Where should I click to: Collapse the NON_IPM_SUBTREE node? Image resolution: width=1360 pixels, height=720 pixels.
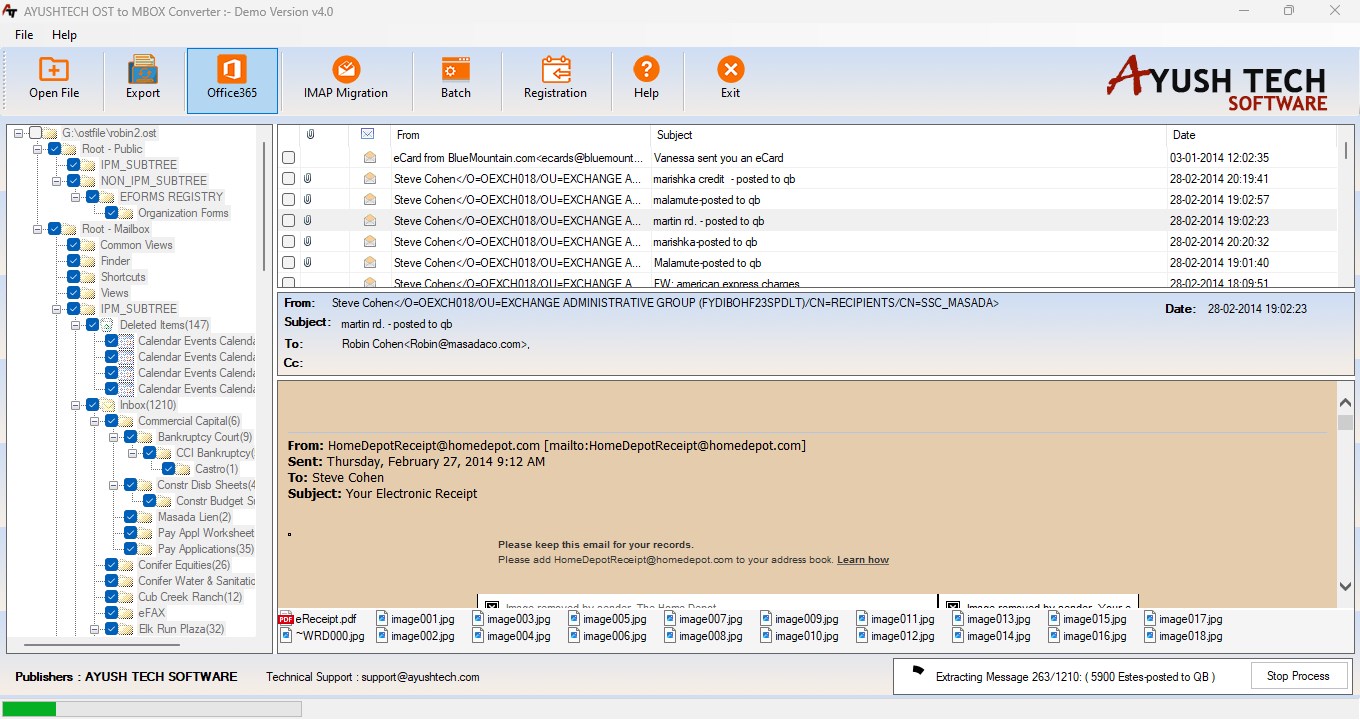pos(57,181)
